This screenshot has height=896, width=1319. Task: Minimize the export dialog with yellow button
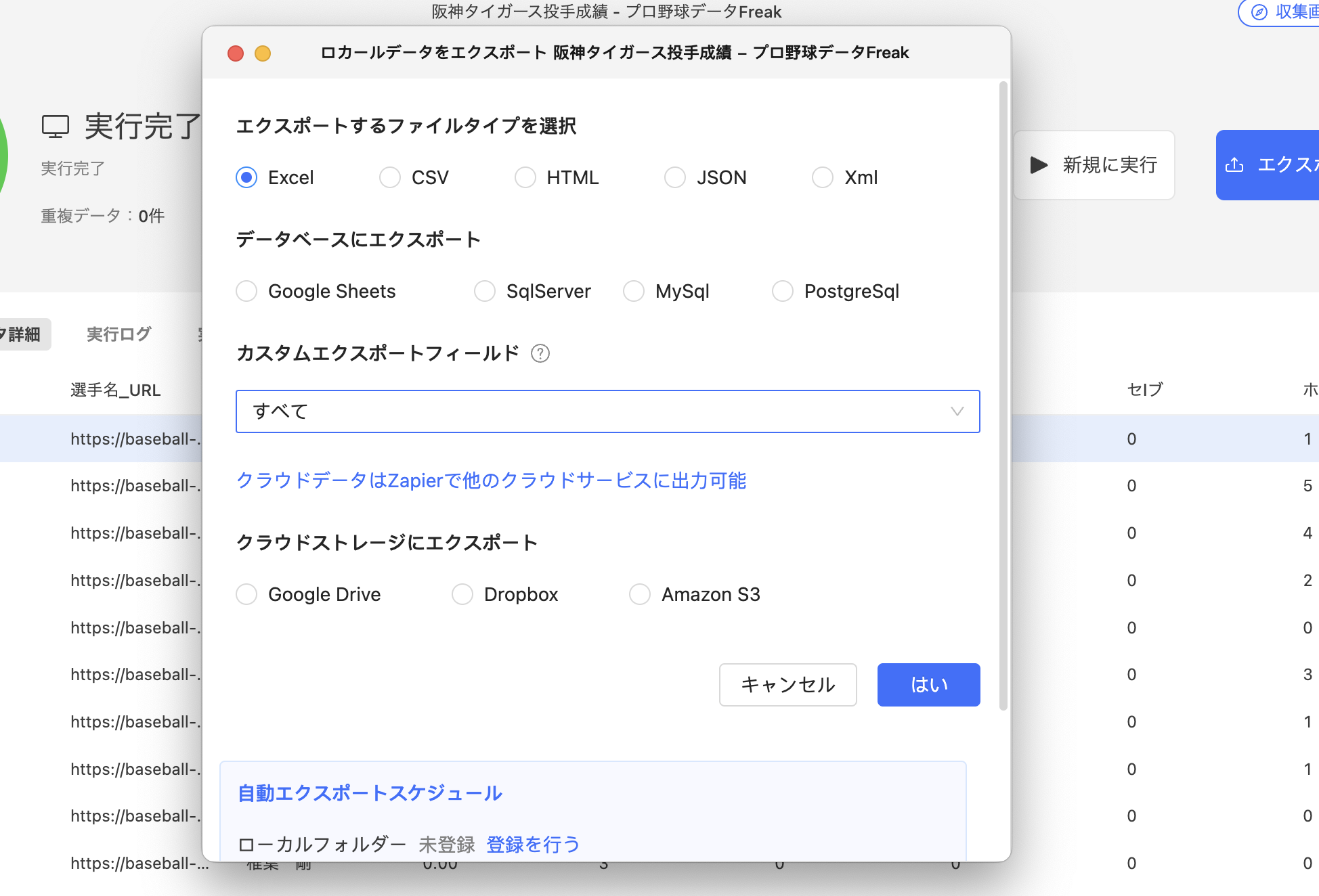pos(263,53)
